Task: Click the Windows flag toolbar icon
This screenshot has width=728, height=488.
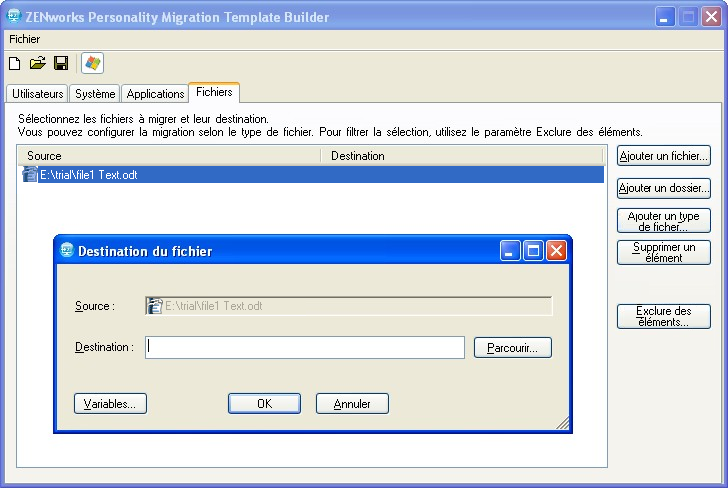Action: (x=92, y=63)
